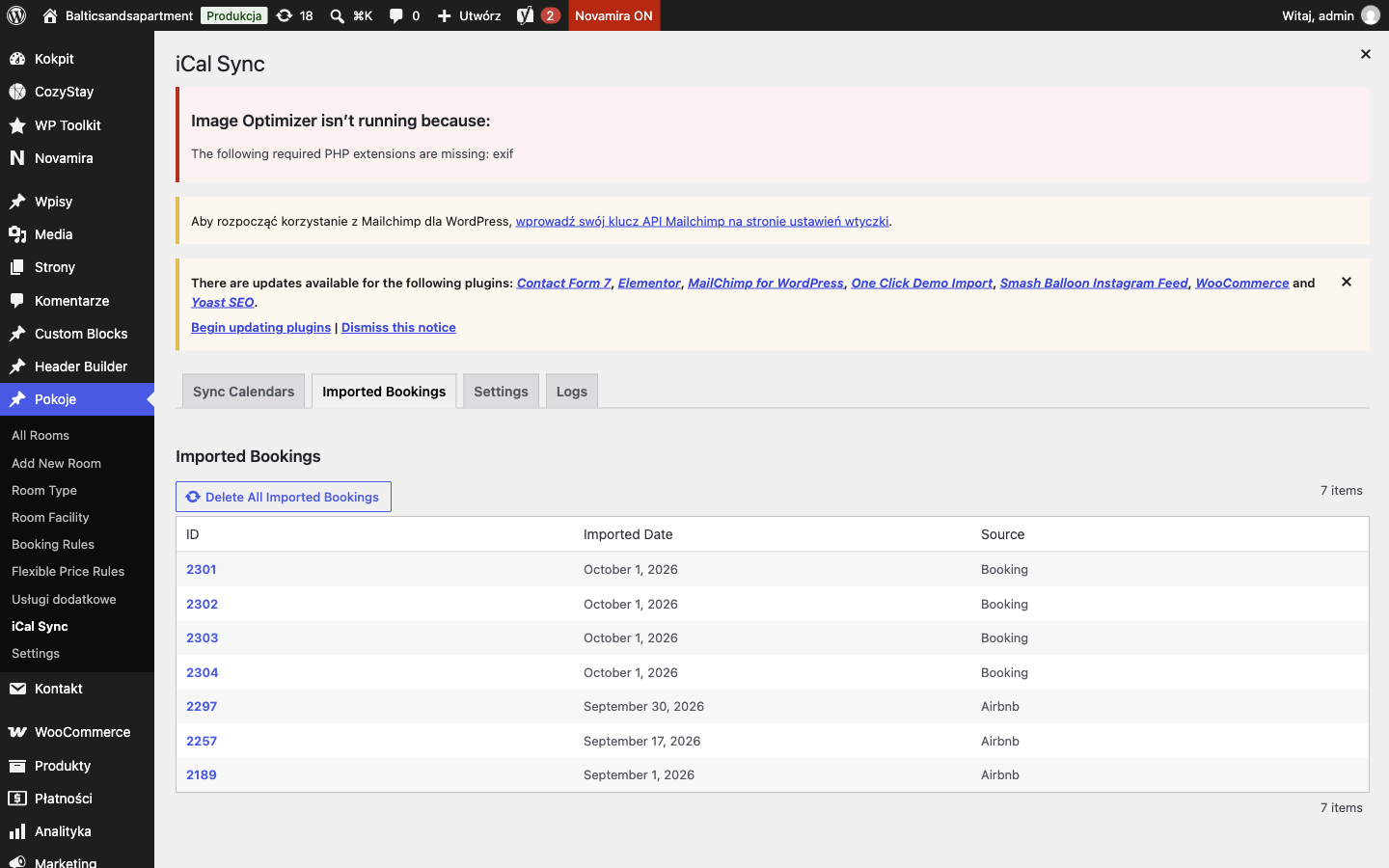Click the Source column header

[1003, 534]
